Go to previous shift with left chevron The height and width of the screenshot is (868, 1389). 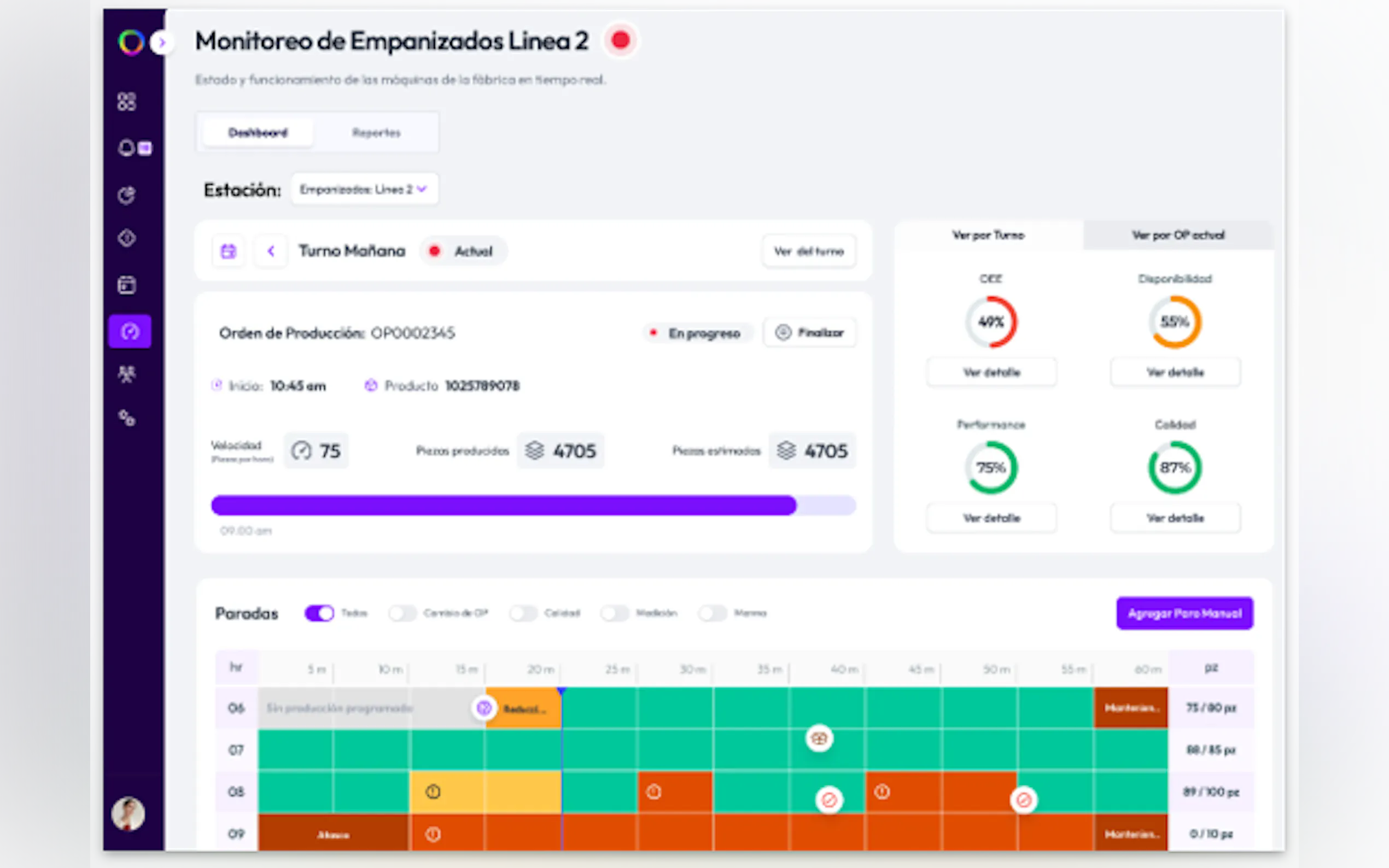click(x=271, y=251)
